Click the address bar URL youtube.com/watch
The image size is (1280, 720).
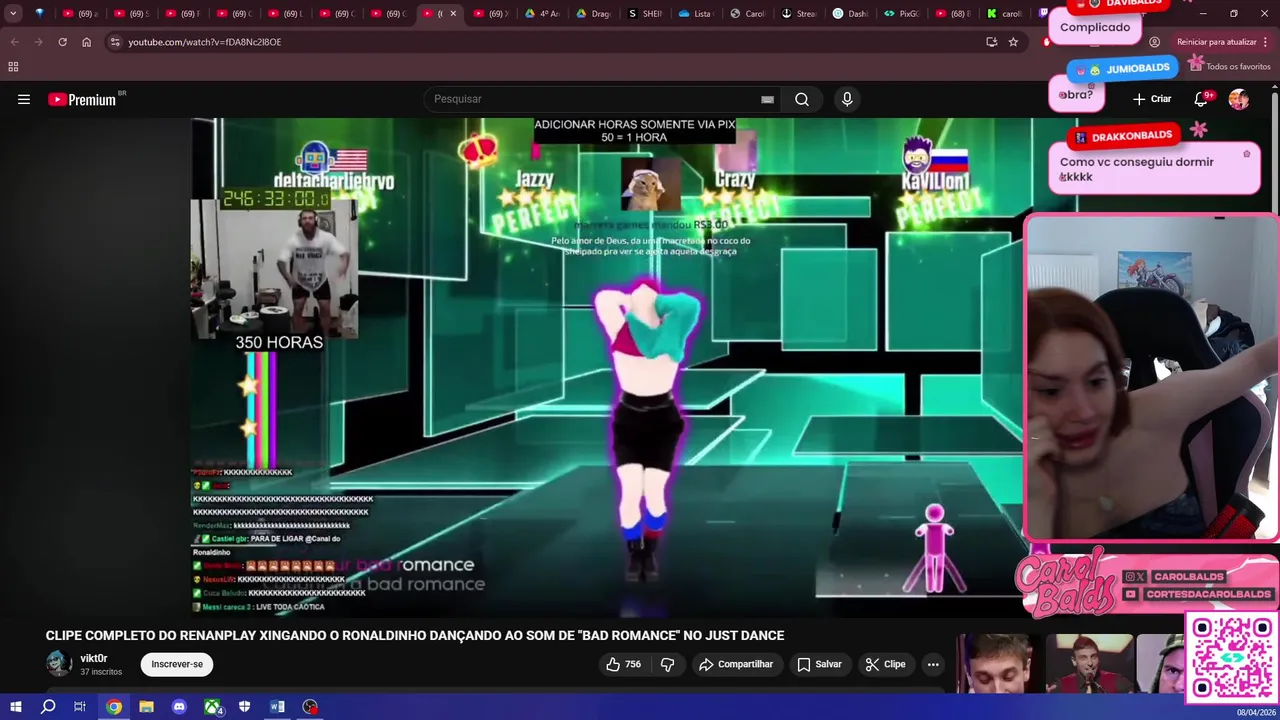coord(205,42)
